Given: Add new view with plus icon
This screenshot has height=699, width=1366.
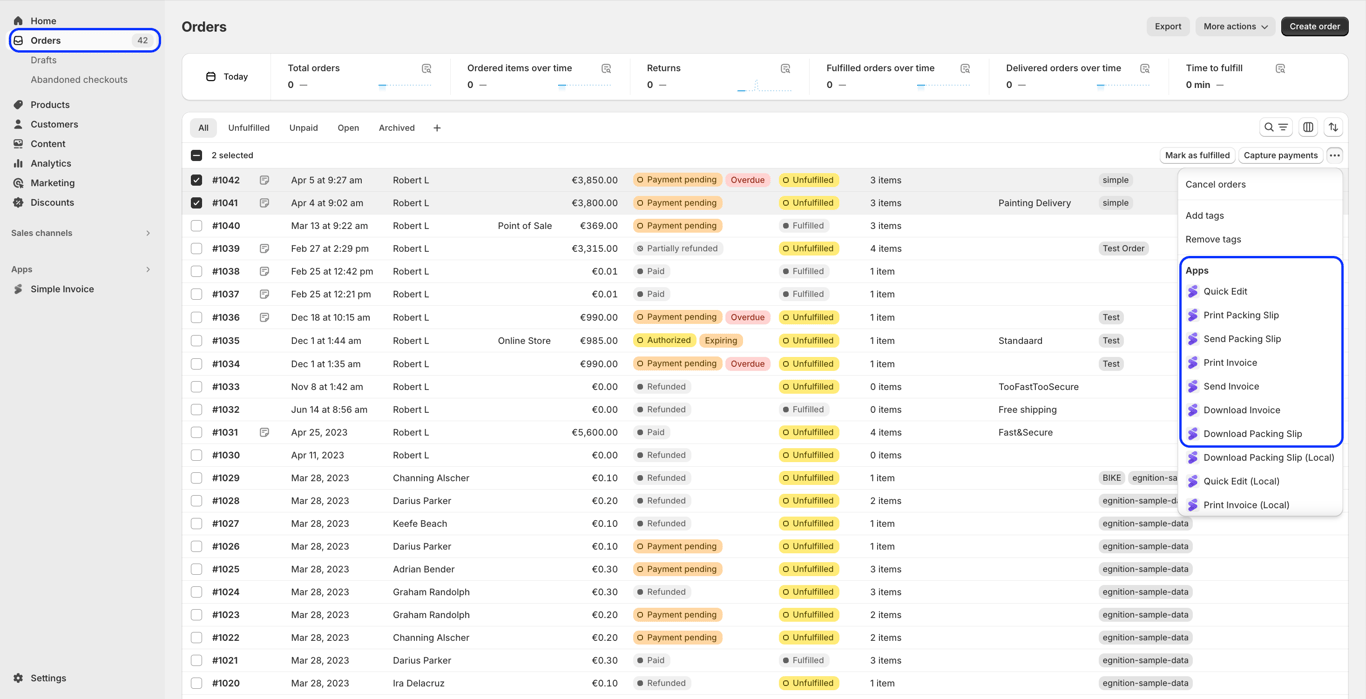Looking at the screenshot, I should (x=437, y=128).
